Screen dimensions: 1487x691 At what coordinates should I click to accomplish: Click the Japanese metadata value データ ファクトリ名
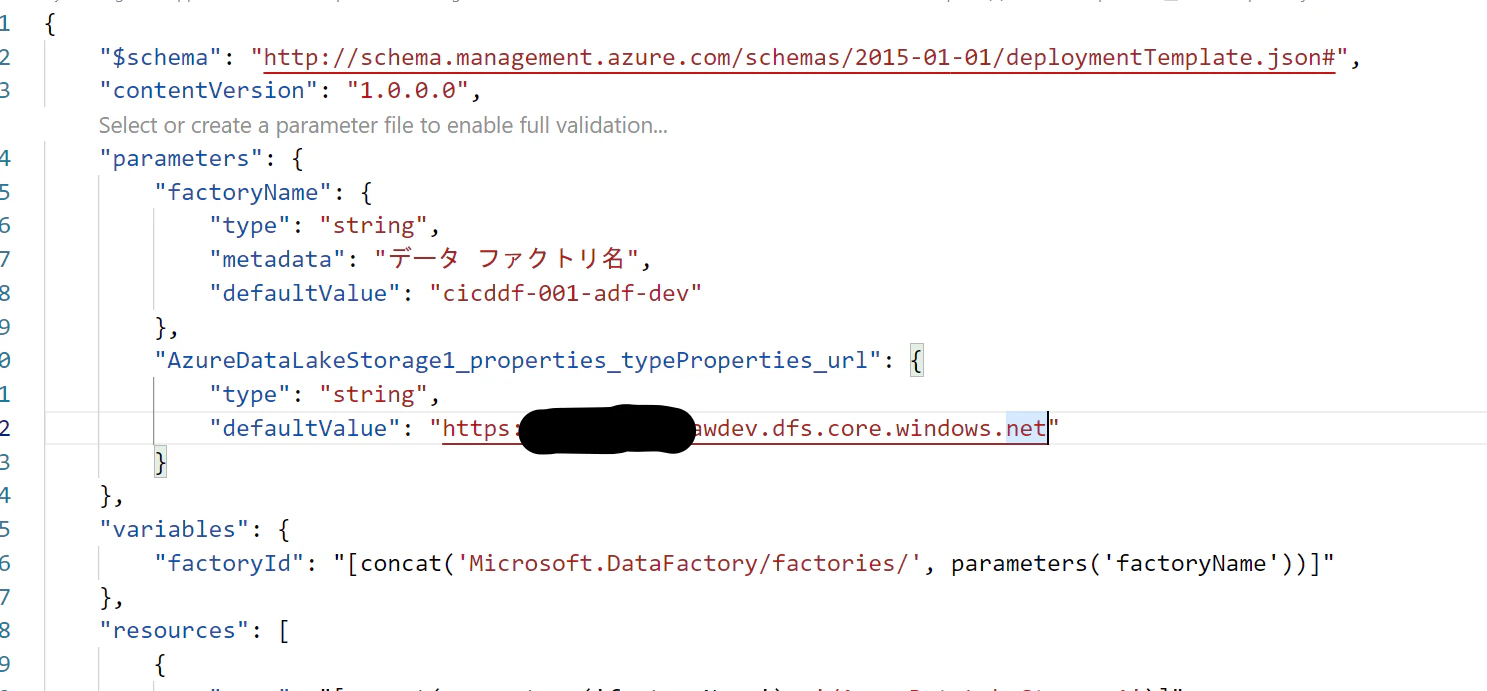pos(507,259)
